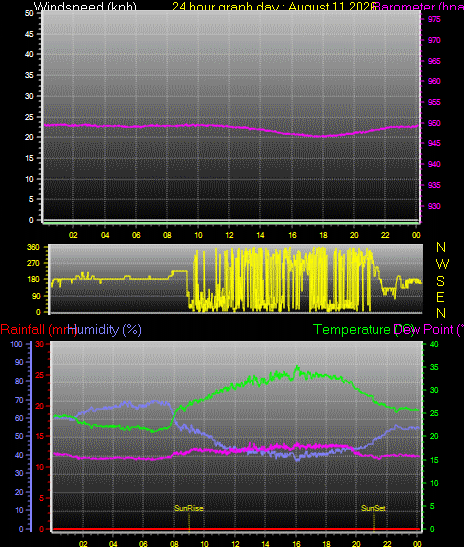Click the 90 wind direction axis value
This screenshot has height=547, width=464.
tap(36, 296)
